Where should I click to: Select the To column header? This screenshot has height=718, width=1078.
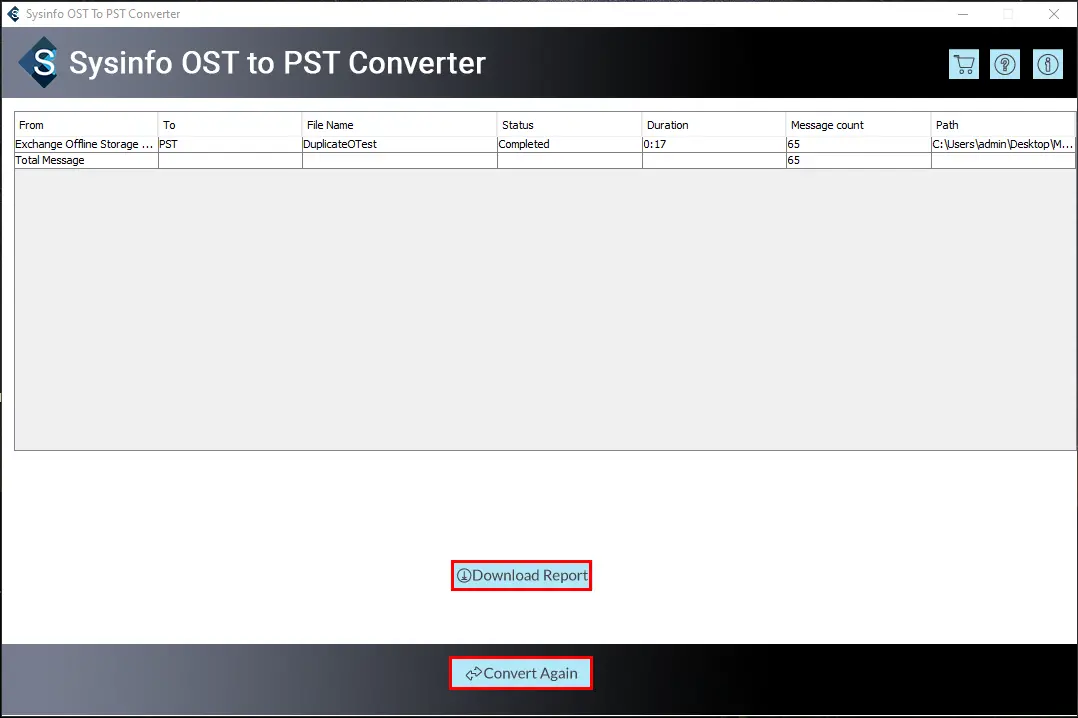[230, 124]
